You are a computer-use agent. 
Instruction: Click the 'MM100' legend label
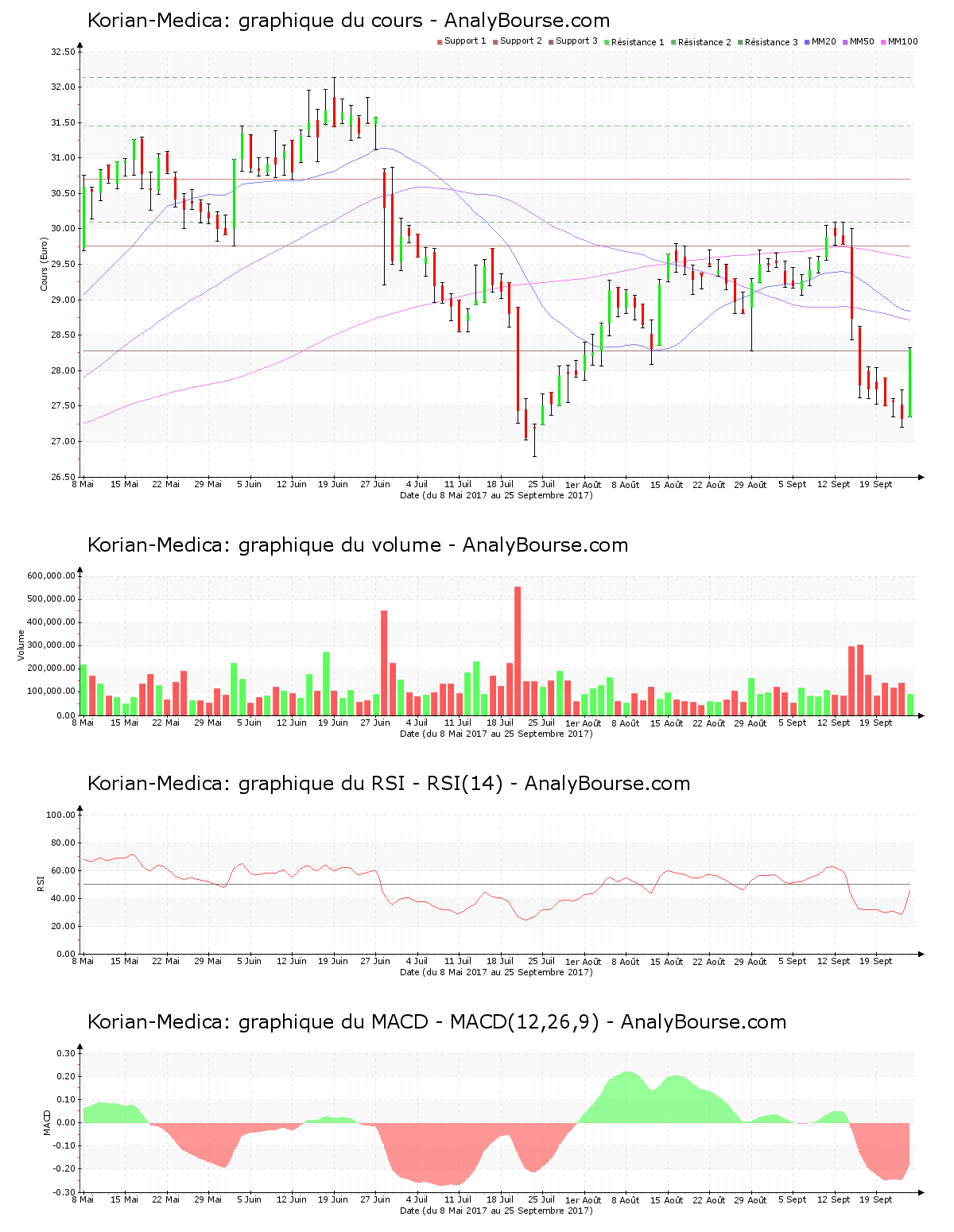[x=902, y=41]
